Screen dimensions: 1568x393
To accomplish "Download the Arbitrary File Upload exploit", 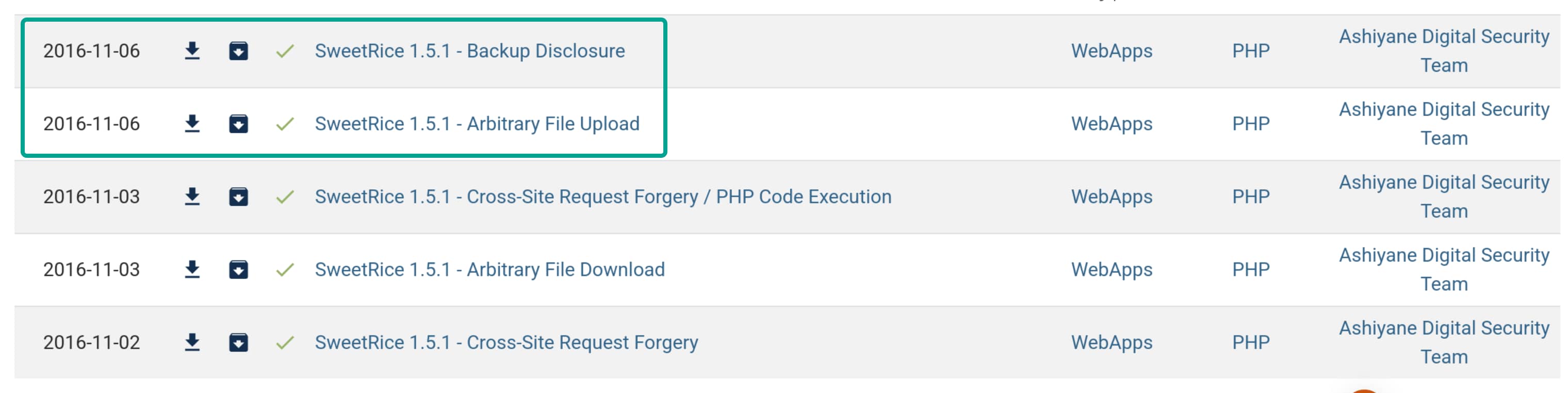I will pos(192,124).
